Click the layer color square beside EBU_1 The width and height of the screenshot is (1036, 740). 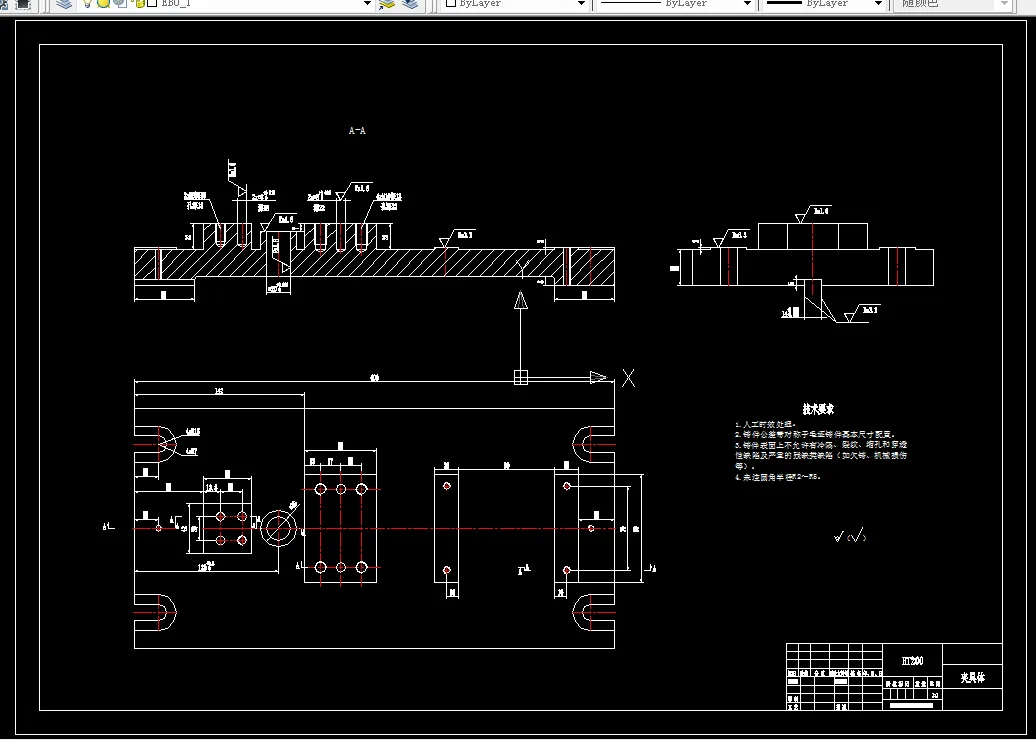[x=153, y=3]
